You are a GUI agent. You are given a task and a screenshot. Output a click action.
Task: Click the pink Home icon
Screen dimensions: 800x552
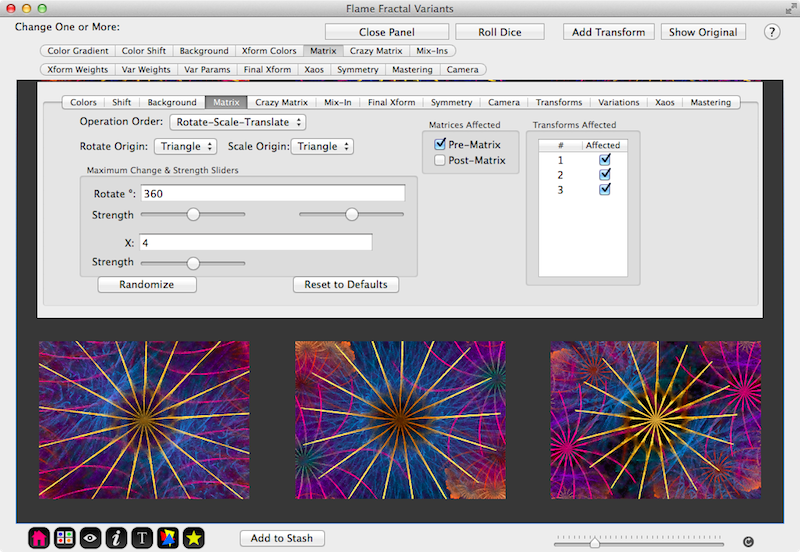point(39,538)
